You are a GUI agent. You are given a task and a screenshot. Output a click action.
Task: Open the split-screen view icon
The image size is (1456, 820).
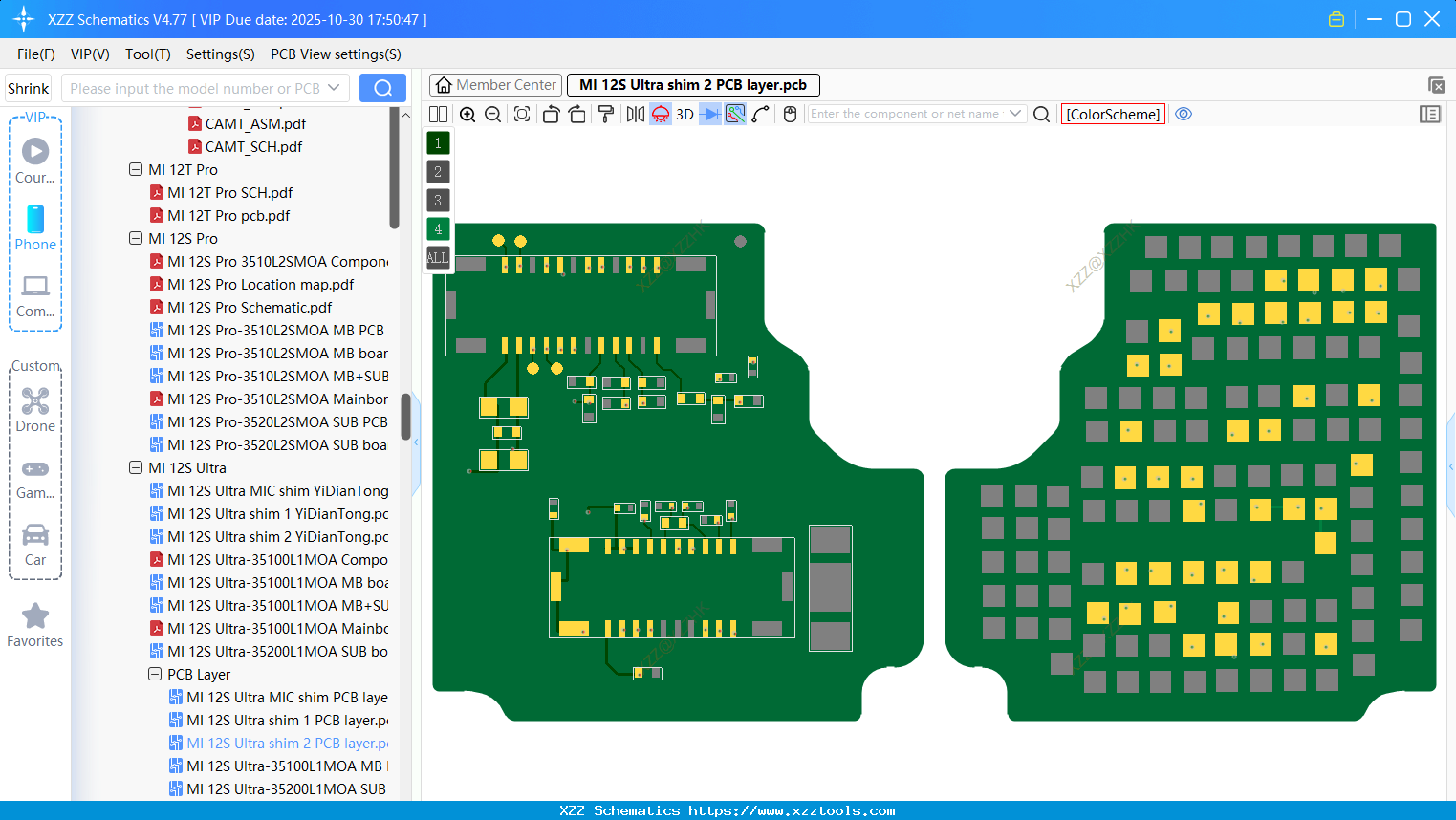[438, 114]
